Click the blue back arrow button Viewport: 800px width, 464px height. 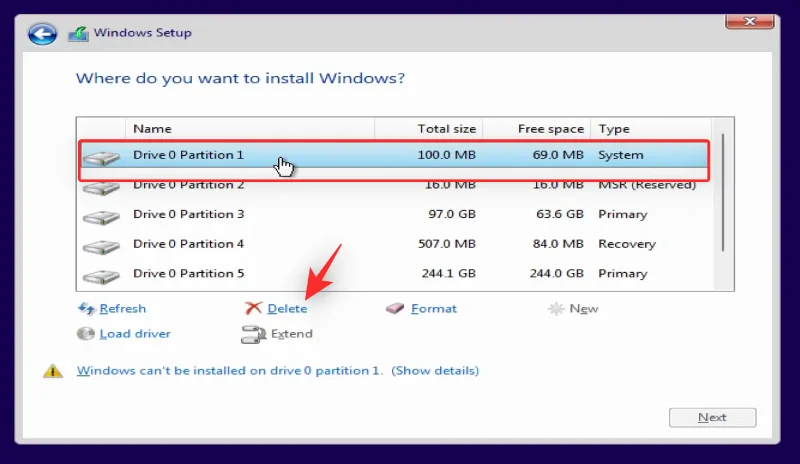click(x=42, y=34)
